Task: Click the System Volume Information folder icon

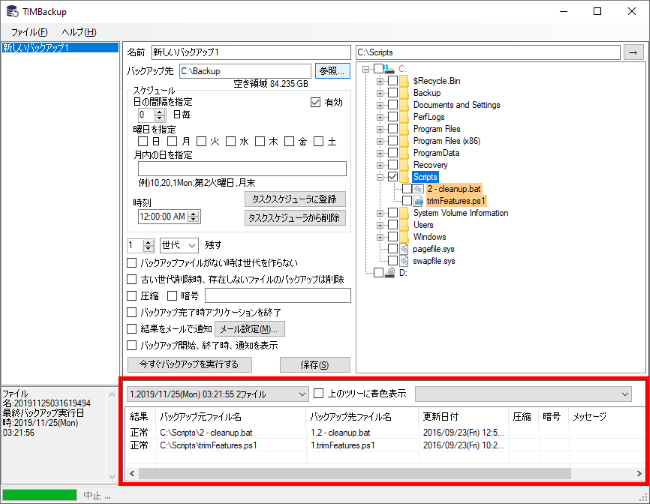Action: click(405, 213)
